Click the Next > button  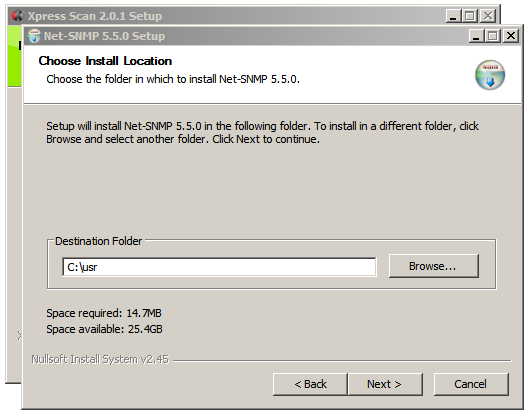pyautogui.click(x=385, y=384)
